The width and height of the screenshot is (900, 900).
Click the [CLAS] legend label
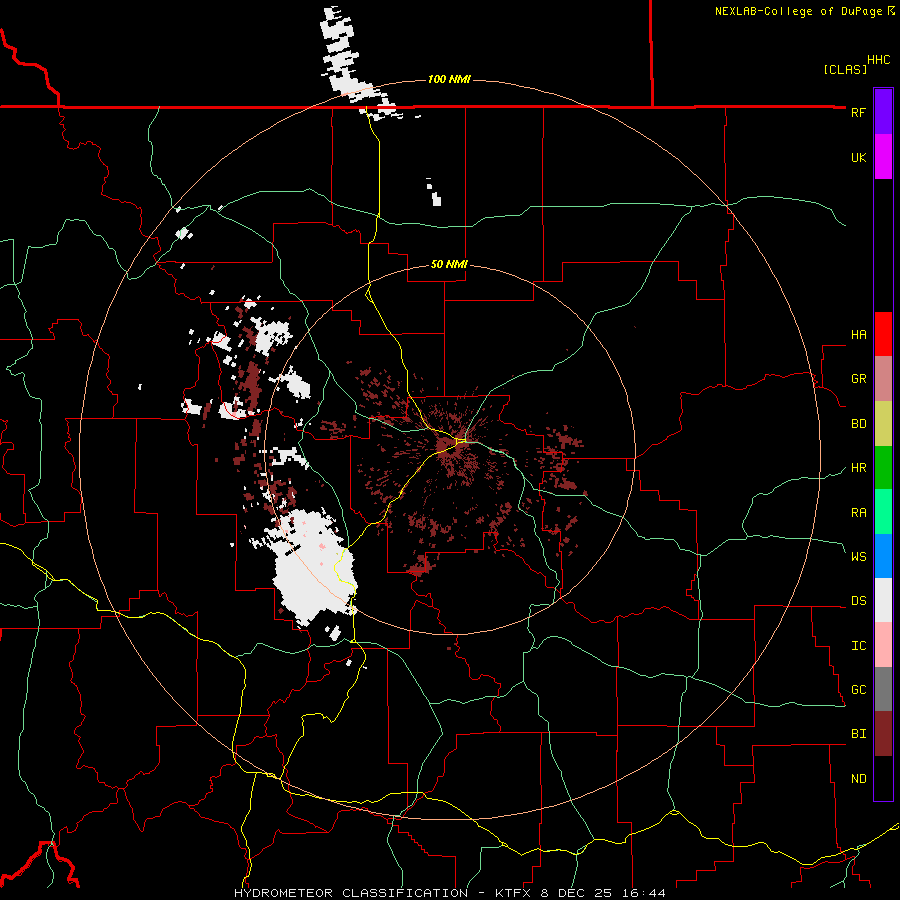tap(845, 69)
